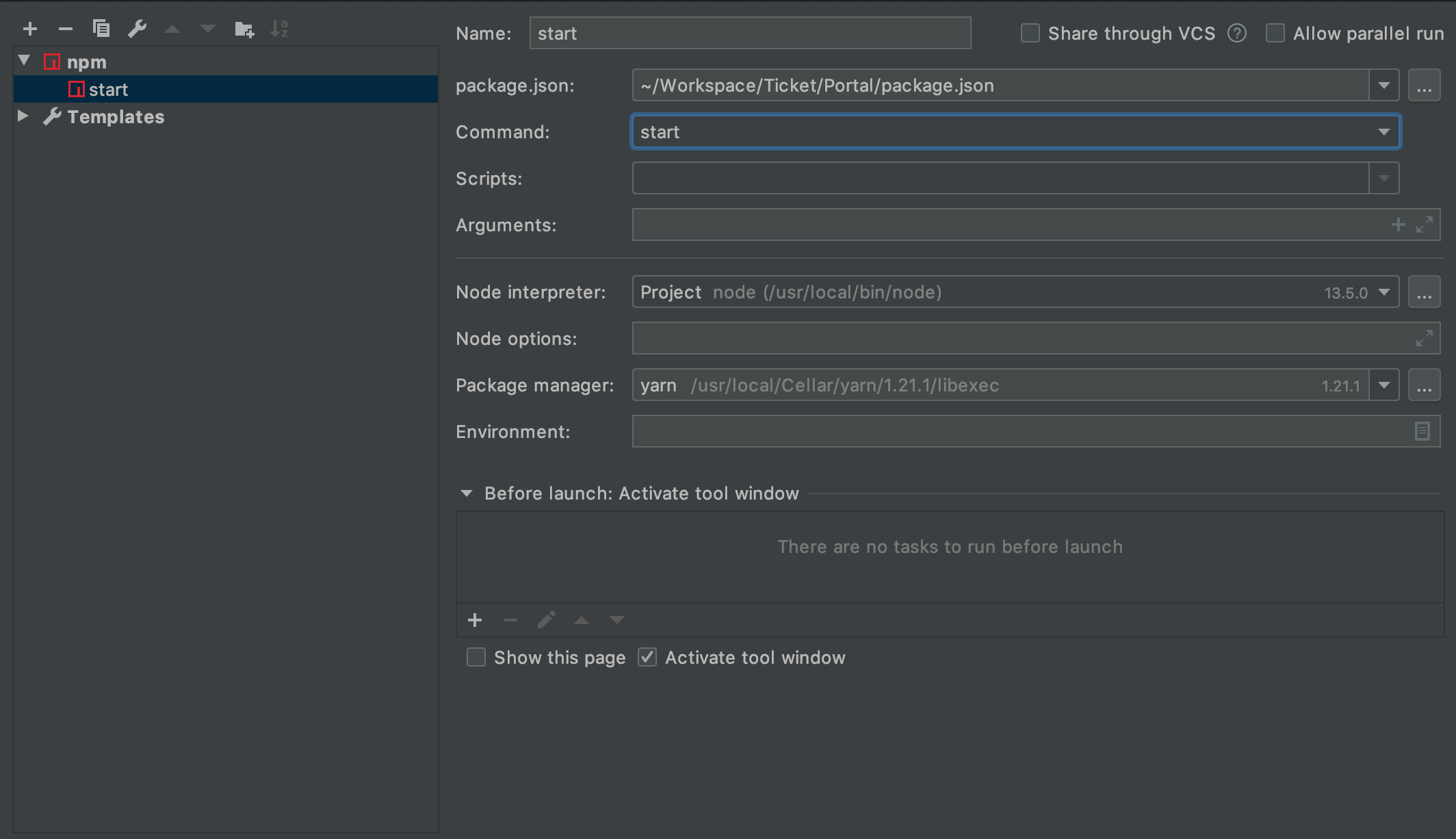Screen dimensions: 1456x839
Task: Select the start configuration under npm
Action: [108, 89]
